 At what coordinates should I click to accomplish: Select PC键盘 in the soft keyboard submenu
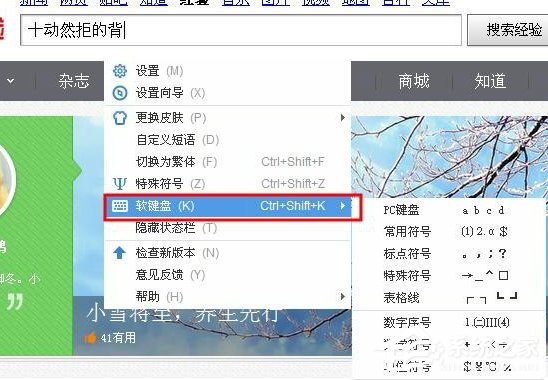point(449,210)
